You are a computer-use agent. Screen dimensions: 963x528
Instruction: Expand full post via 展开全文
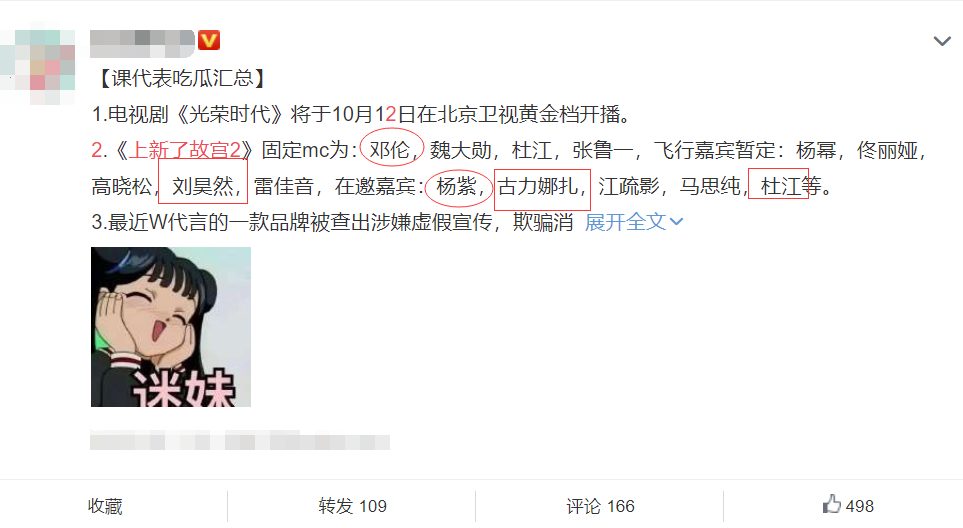pos(625,222)
